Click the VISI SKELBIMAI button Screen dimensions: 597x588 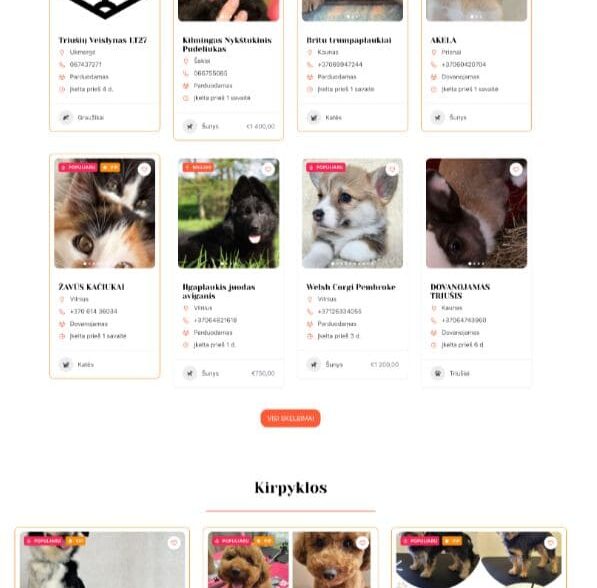(x=291, y=419)
